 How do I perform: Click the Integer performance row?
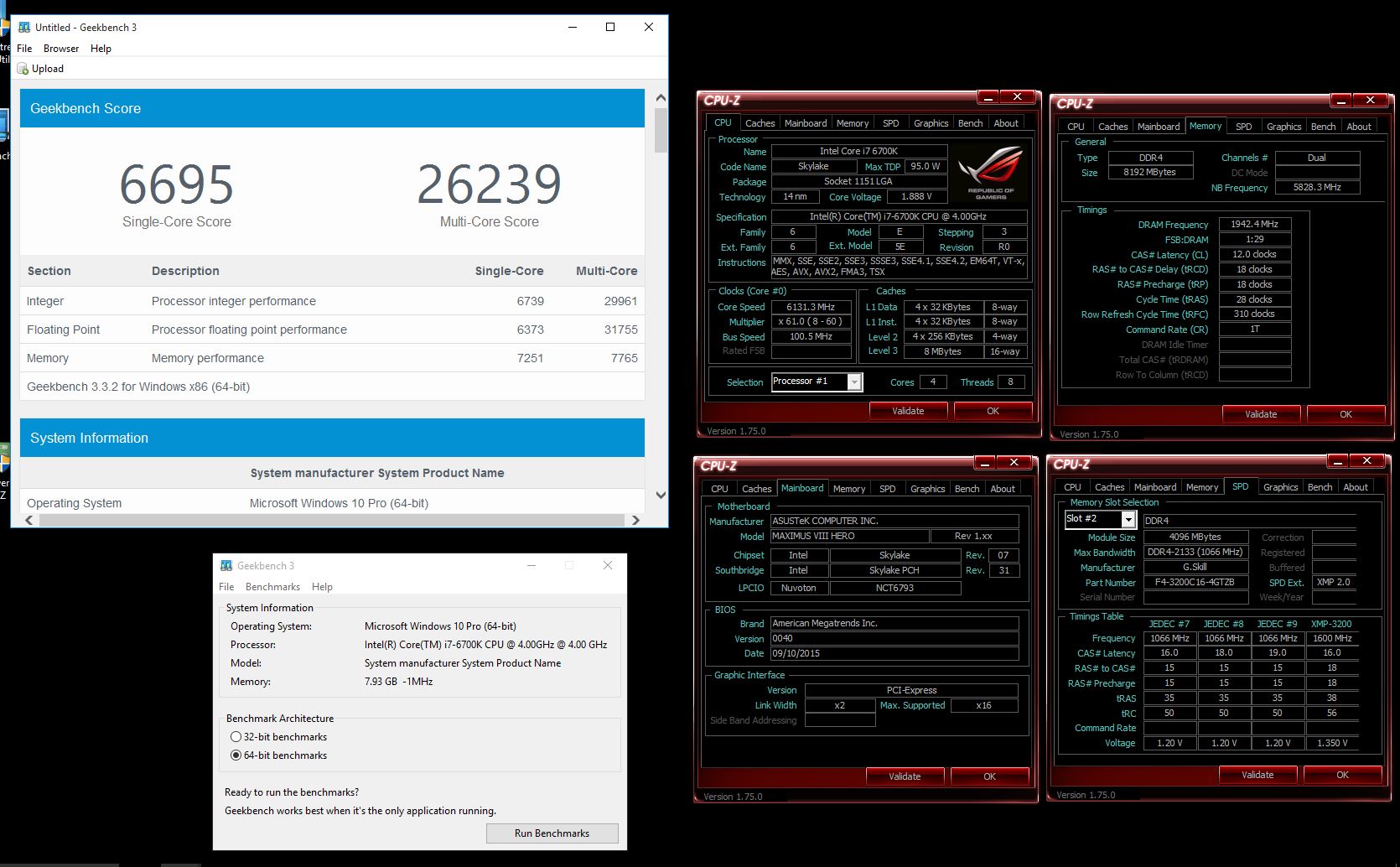(332, 301)
